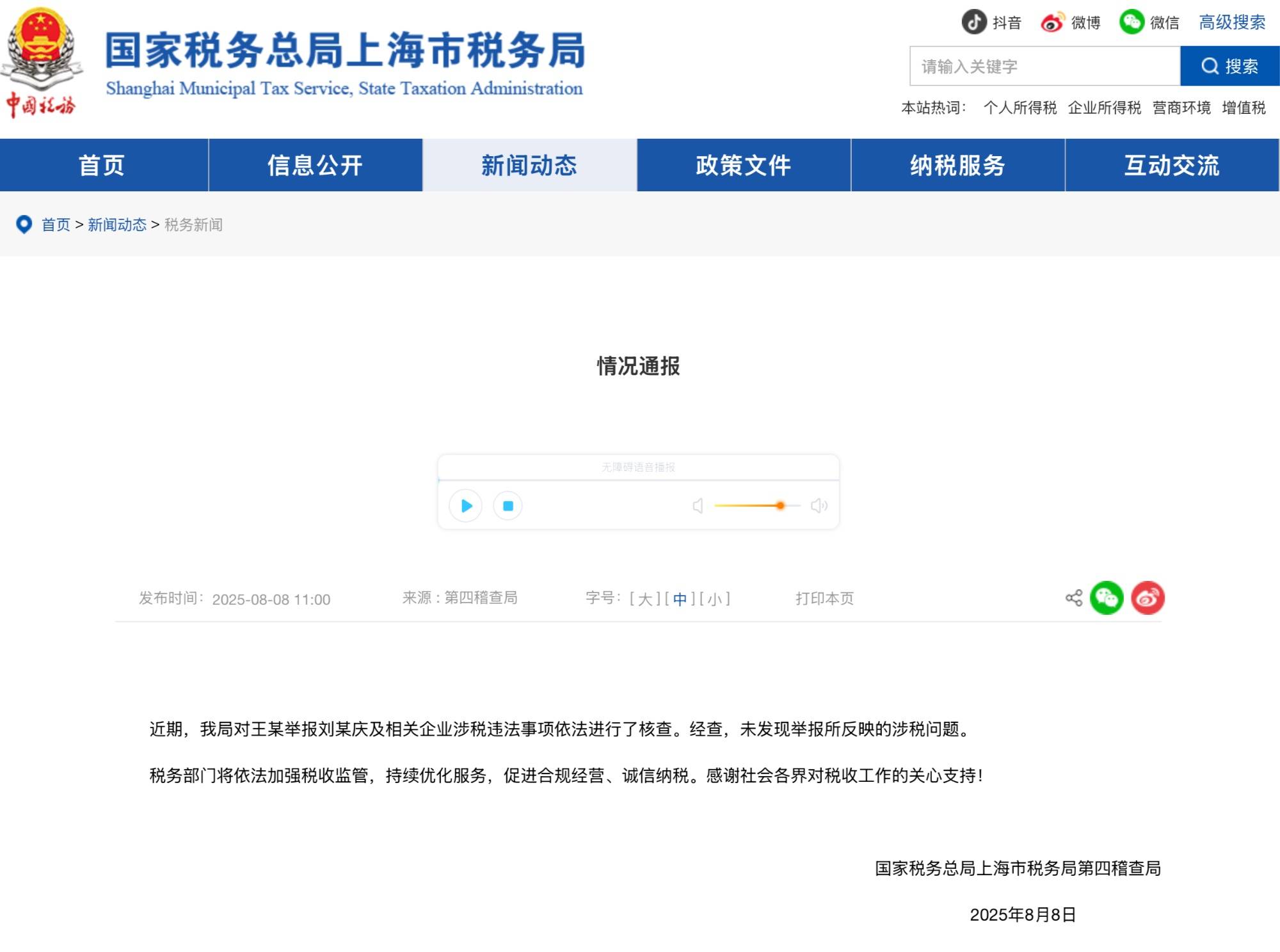Set font size to large 大
Screen dimensions: 1280x952
tap(644, 599)
